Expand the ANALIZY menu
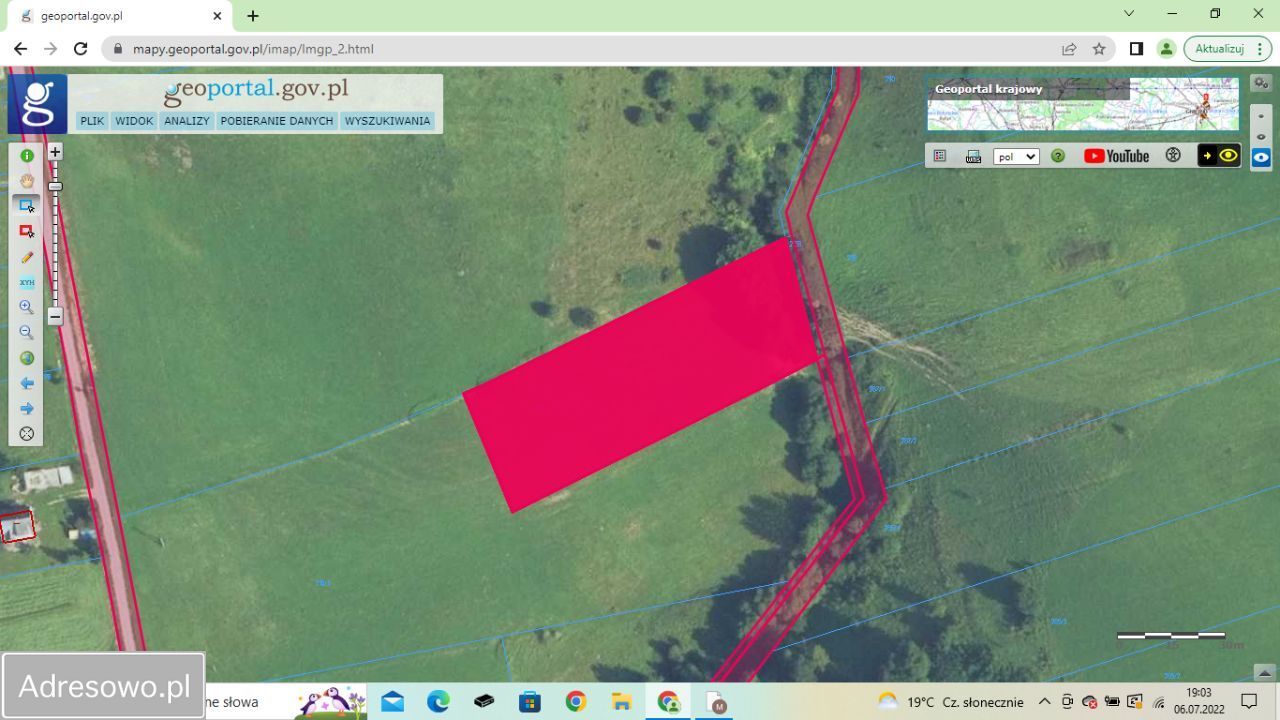Viewport: 1280px width, 720px height. pos(187,121)
